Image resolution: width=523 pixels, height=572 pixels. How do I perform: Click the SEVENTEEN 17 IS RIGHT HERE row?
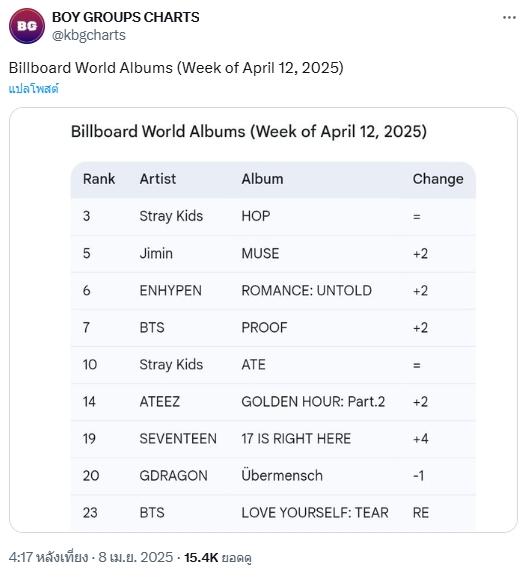(273, 438)
